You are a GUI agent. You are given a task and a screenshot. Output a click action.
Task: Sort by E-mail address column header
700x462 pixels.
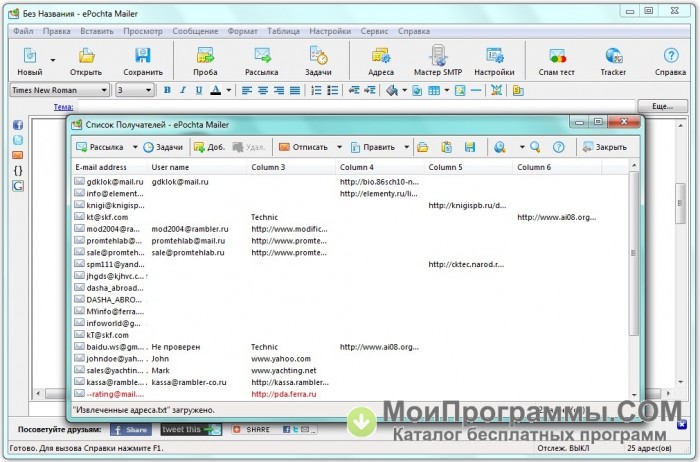(x=109, y=167)
